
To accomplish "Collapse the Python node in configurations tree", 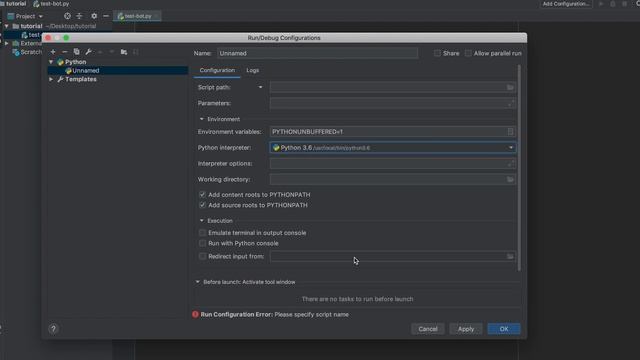I will click(51, 62).
